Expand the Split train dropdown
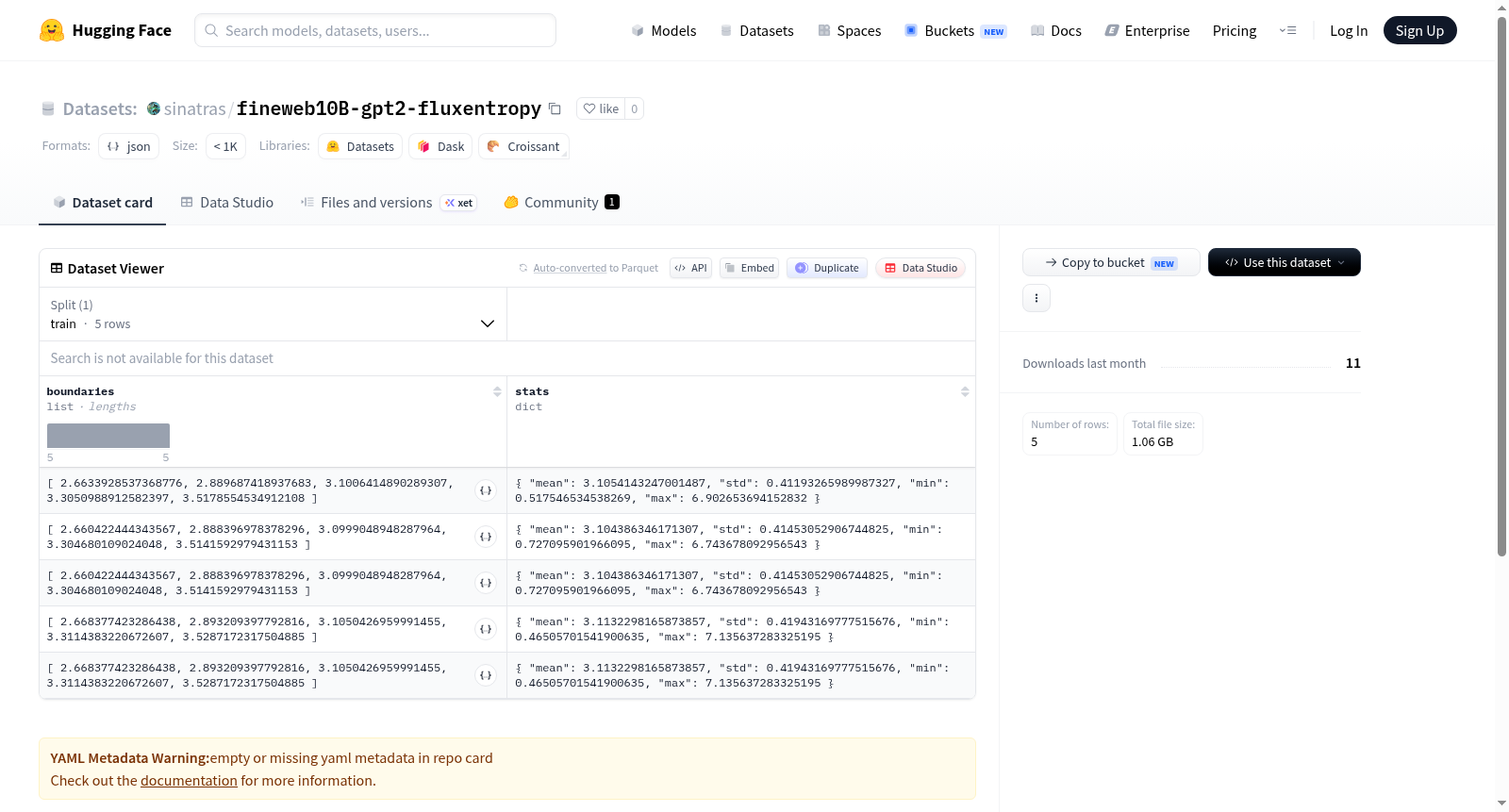Image resolution: width=1509 pixels, height=812 pixels. click(273, 314)
